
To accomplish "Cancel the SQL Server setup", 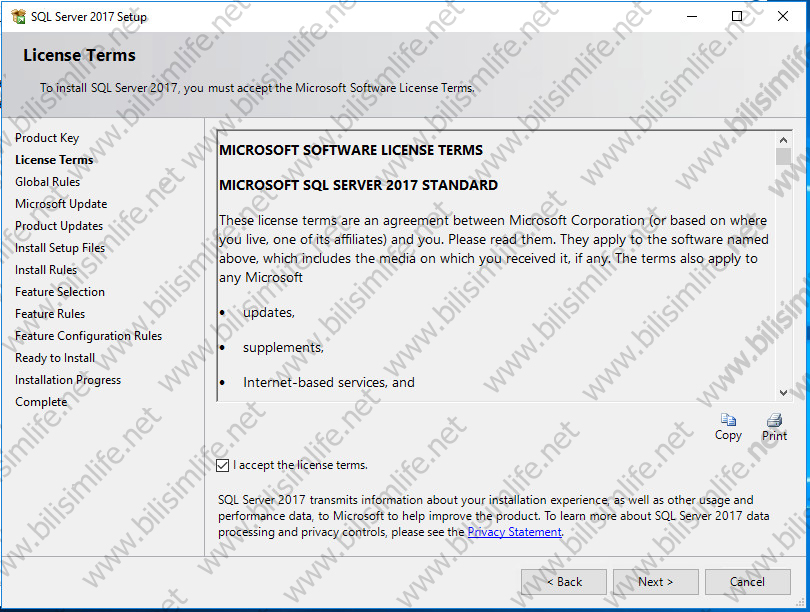I will coord(747,582).
